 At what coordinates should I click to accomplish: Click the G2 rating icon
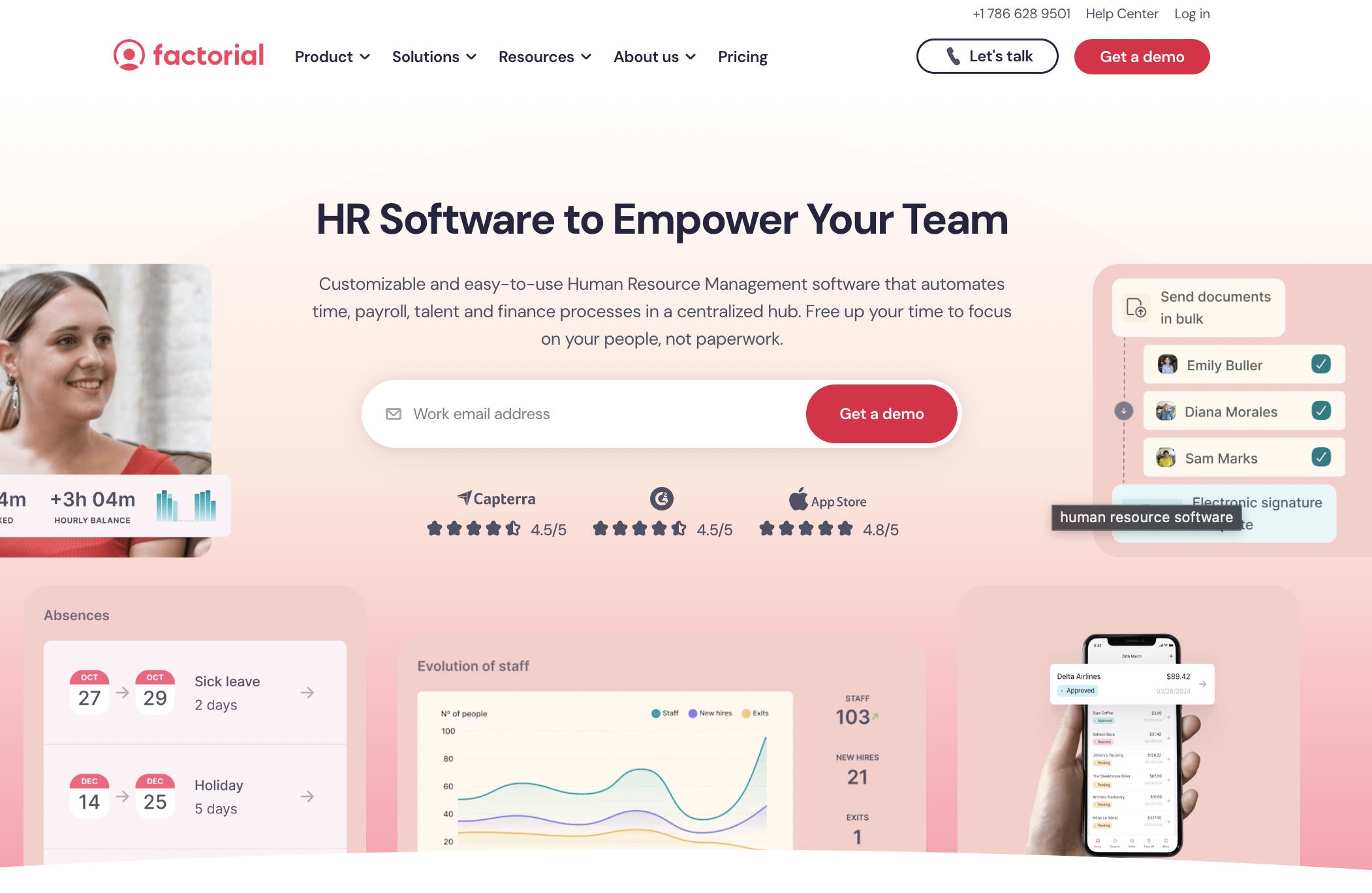pyautogui.click(x=661, y=499)
